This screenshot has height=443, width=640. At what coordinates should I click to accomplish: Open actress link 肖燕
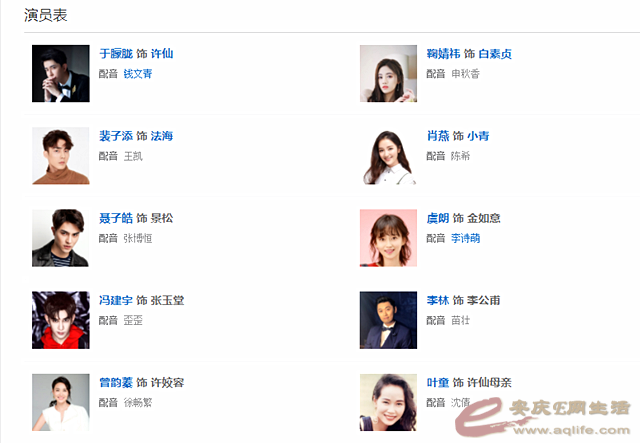(438, 136)
